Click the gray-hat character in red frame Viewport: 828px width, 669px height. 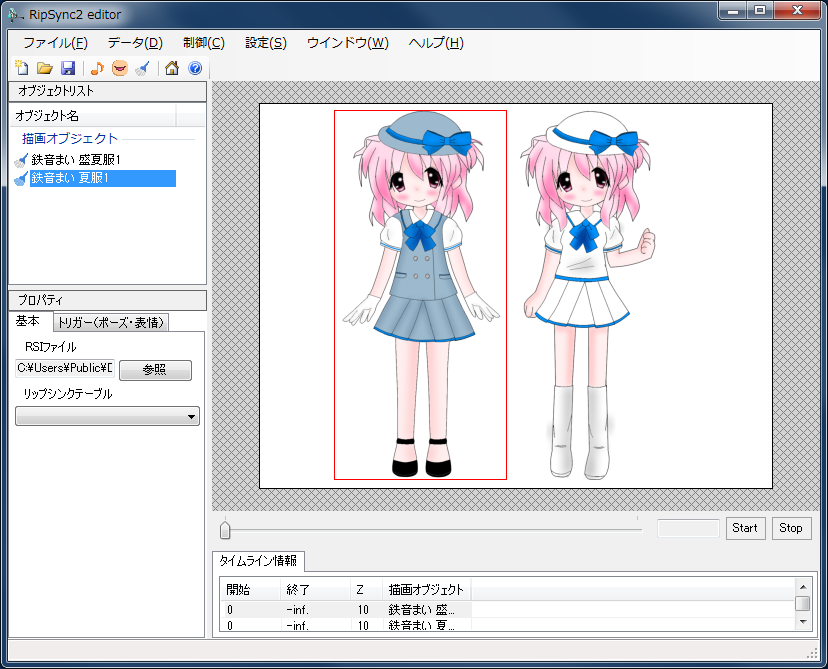pyautogui.click(x=420, y=295)
